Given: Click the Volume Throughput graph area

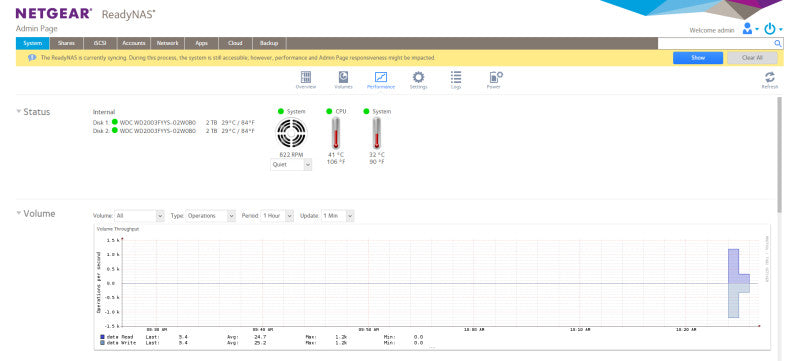Looking at the screenshot, I should [441, 282].
